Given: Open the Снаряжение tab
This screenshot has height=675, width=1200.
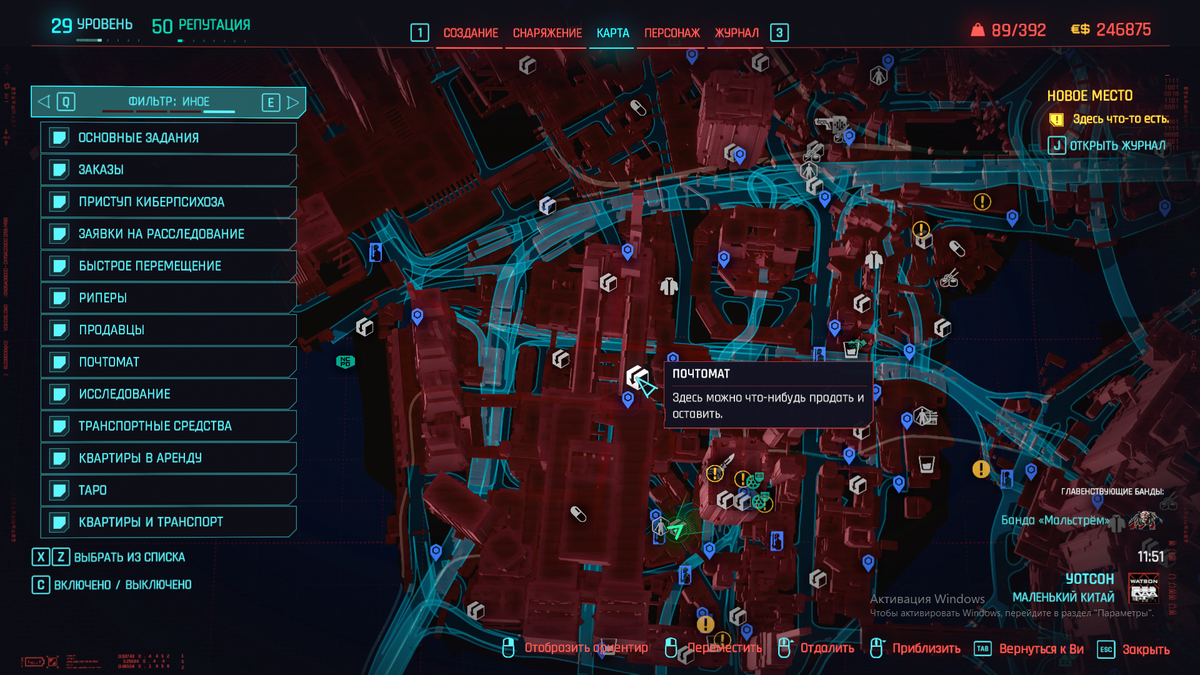Looking at the screenshot, I should [x=547, y=33].
